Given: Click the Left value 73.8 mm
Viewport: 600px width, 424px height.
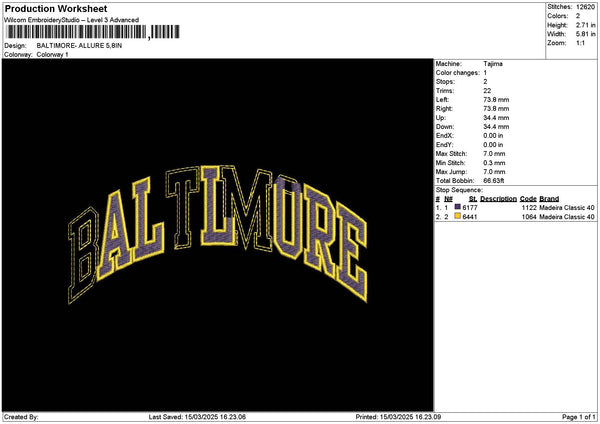Looking at the screenshot, I should coord(496,100).
